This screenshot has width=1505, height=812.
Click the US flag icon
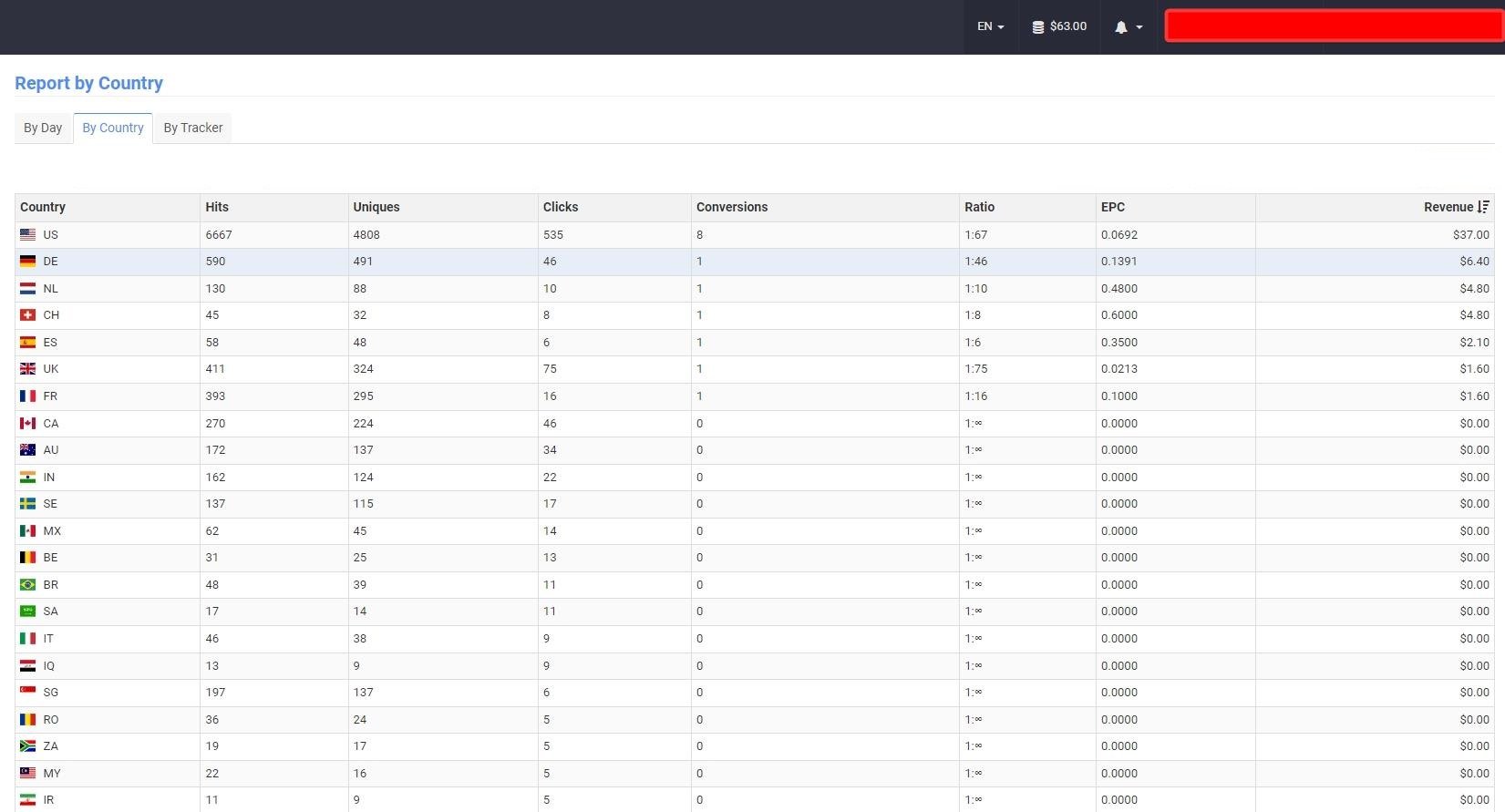click(x=28, y=235)
